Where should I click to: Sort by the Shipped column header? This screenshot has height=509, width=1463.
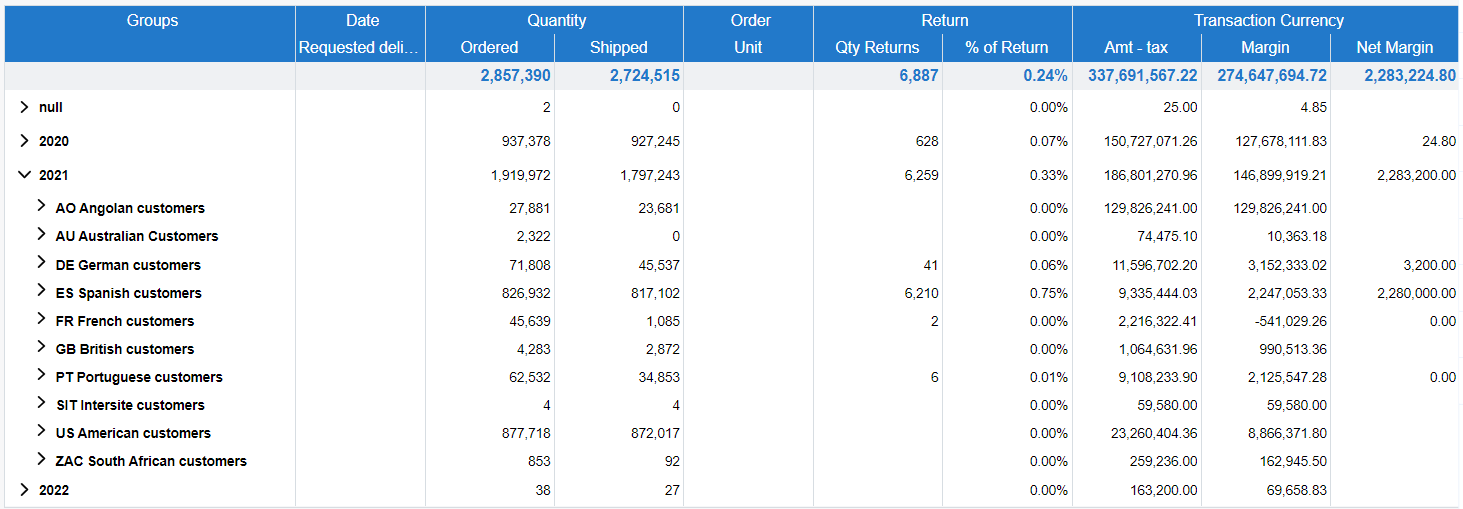618,47
